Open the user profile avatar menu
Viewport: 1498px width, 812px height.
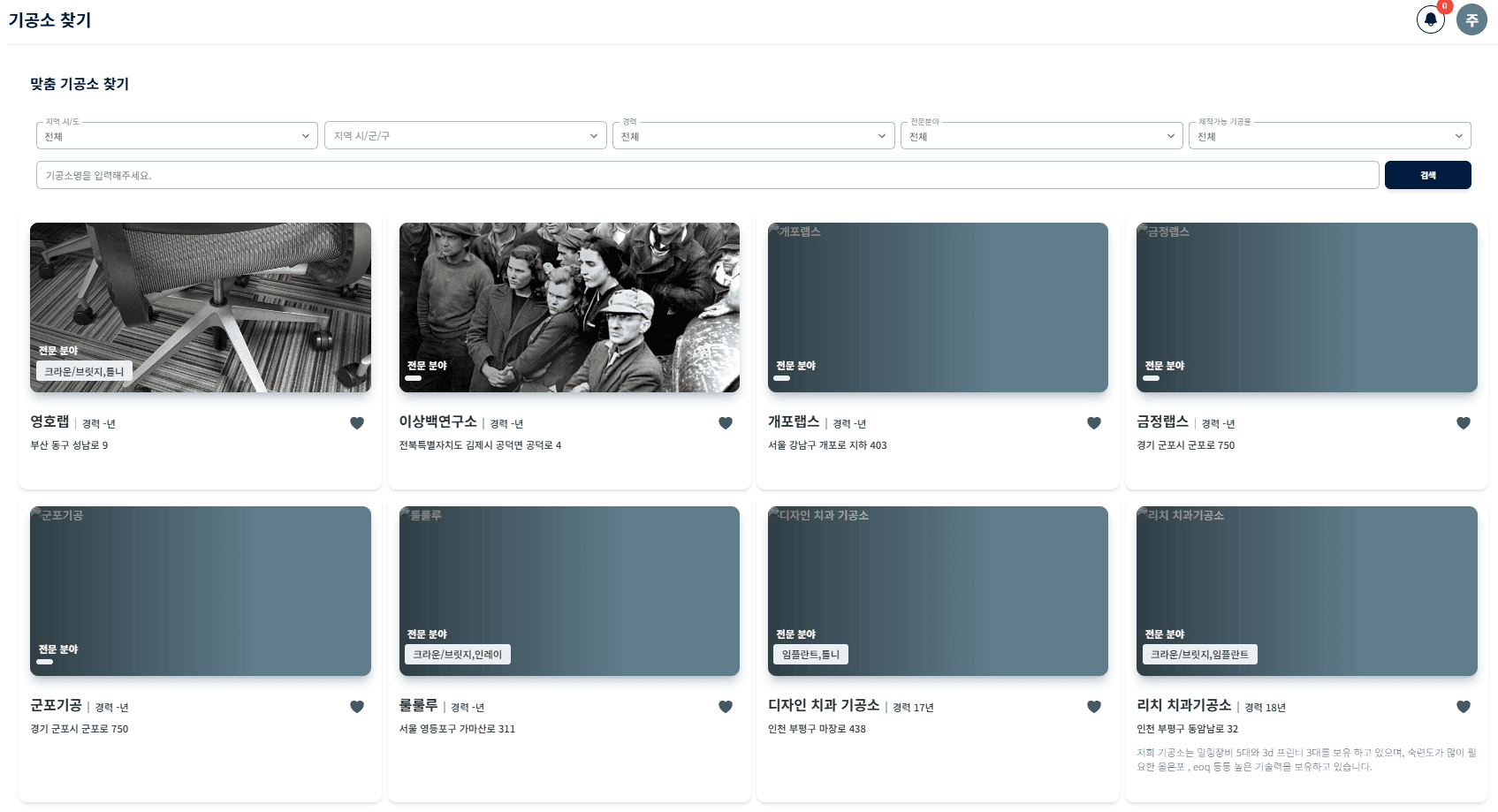point(1471,19)
